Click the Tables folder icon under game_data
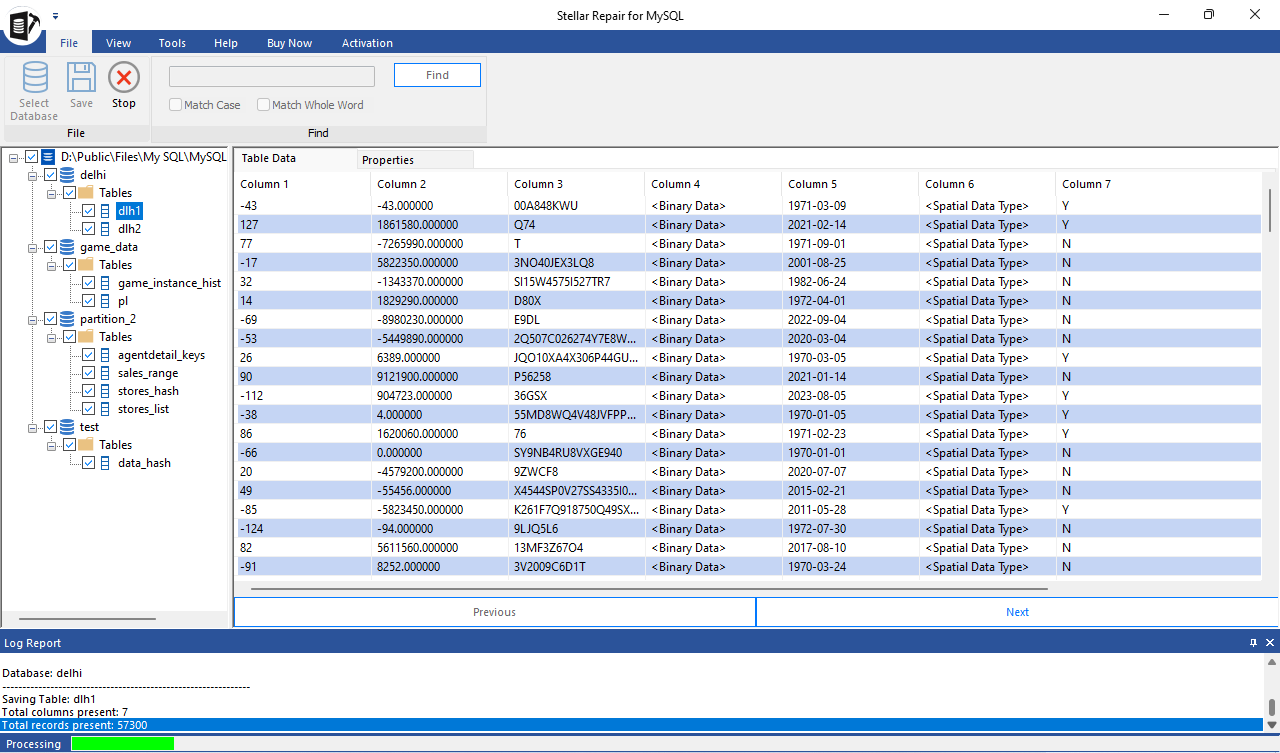 coord(86,265)
